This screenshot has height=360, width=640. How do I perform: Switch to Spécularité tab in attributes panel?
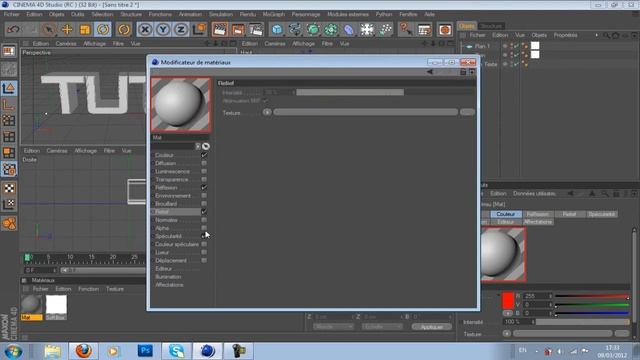click(602, 214)
